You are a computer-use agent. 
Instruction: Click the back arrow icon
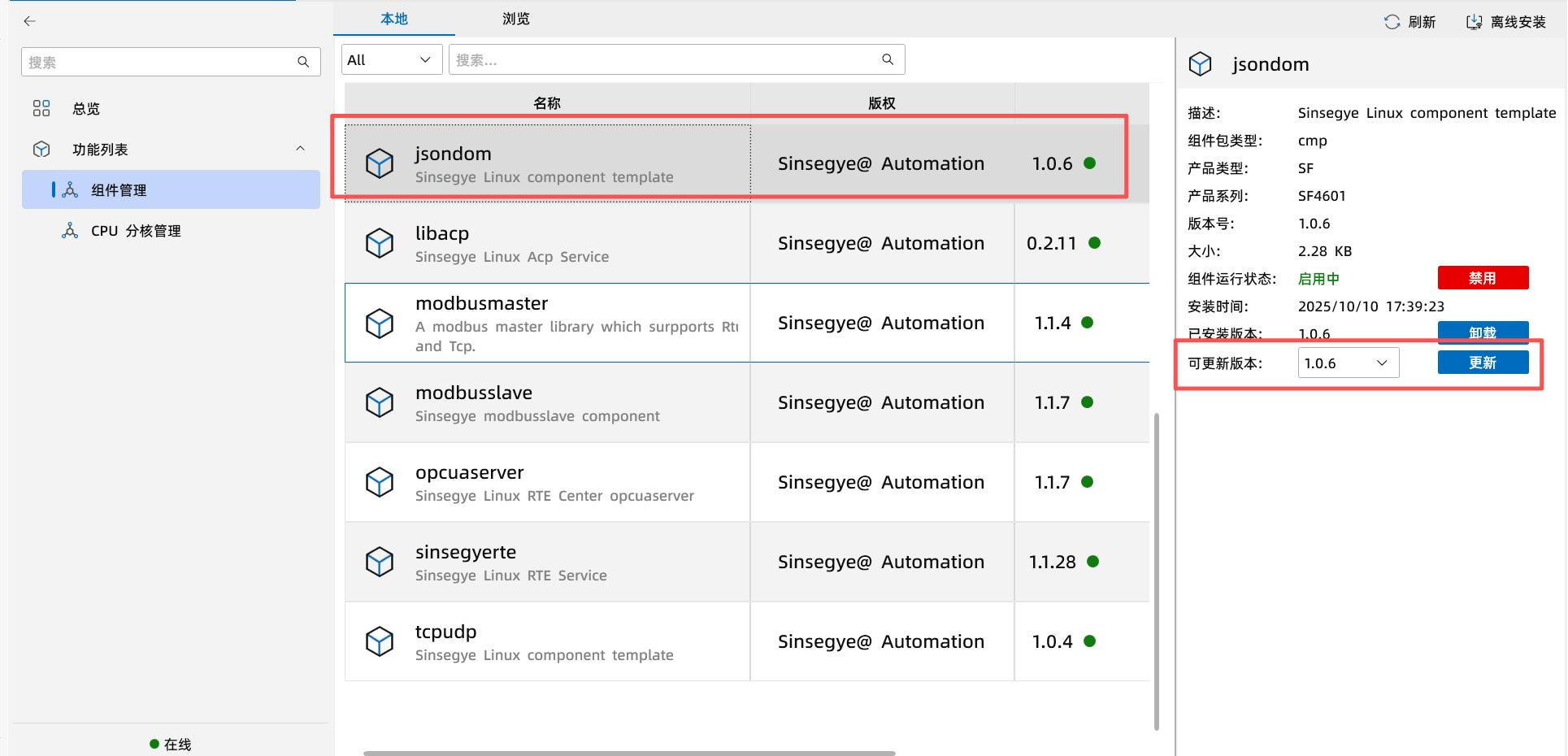(30, 21)
